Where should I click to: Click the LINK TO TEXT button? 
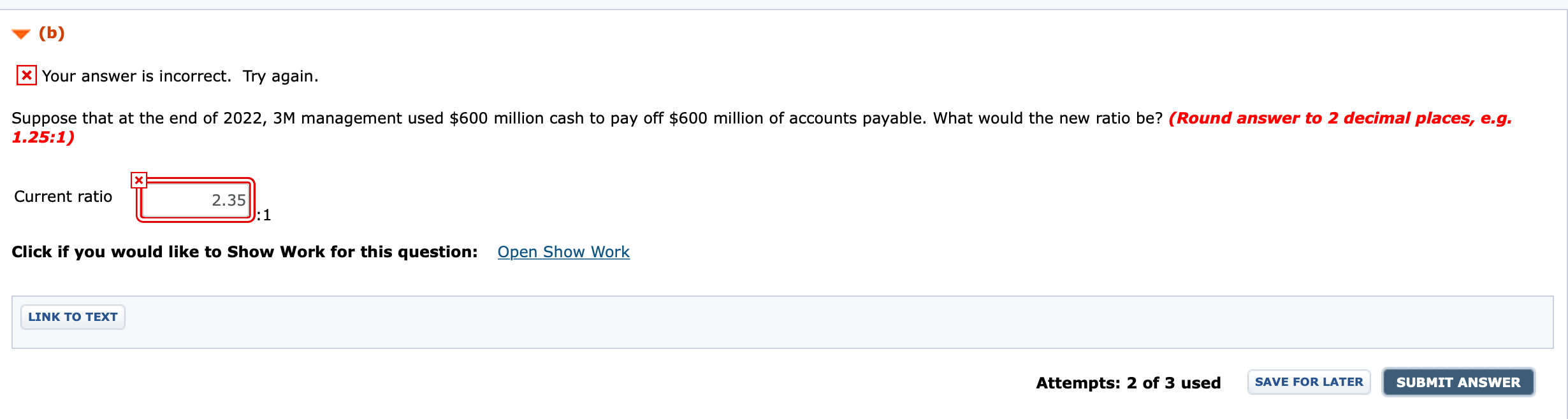(72, 316)
